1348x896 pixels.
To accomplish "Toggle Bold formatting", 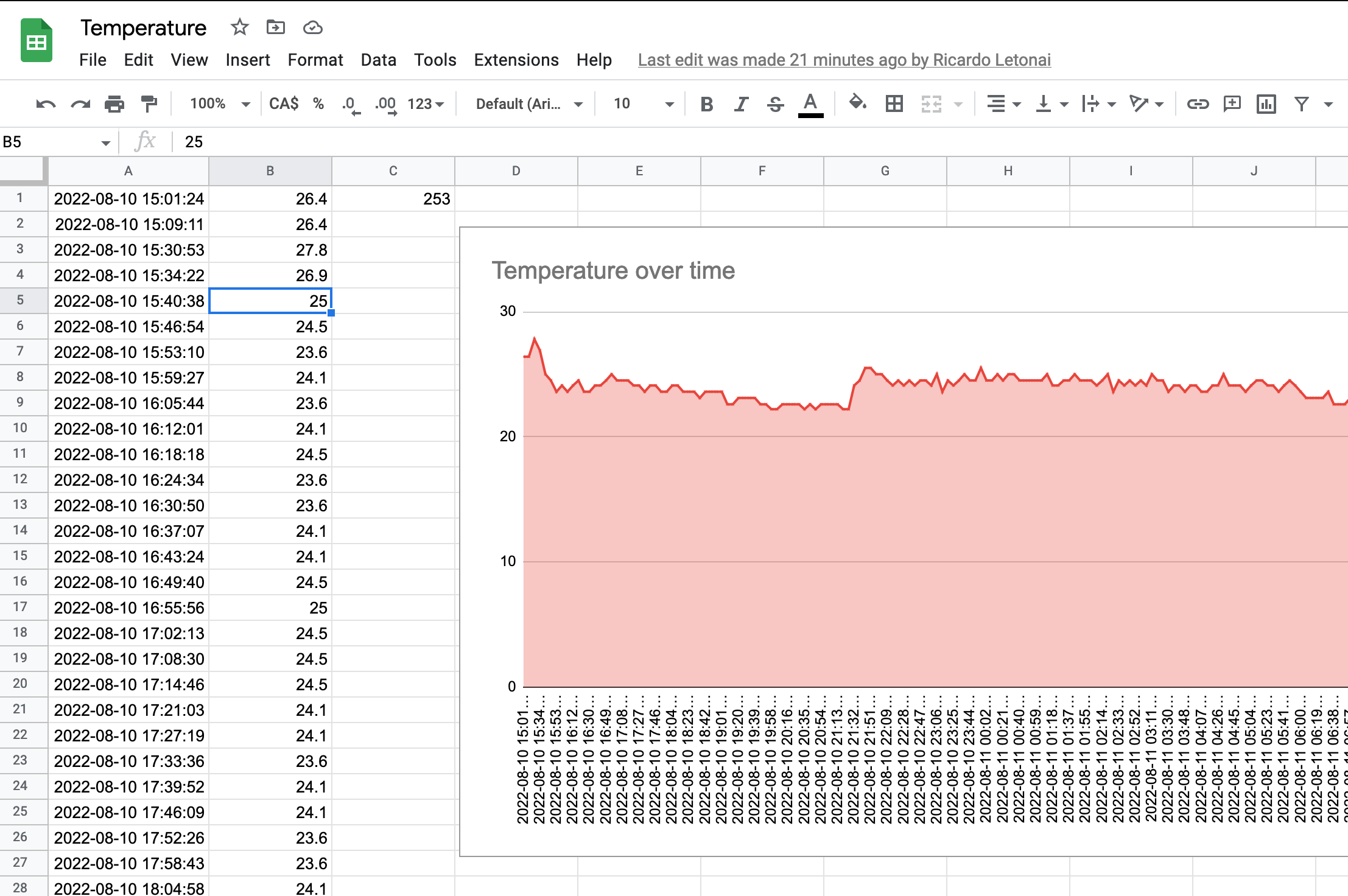I will (706, 104).
